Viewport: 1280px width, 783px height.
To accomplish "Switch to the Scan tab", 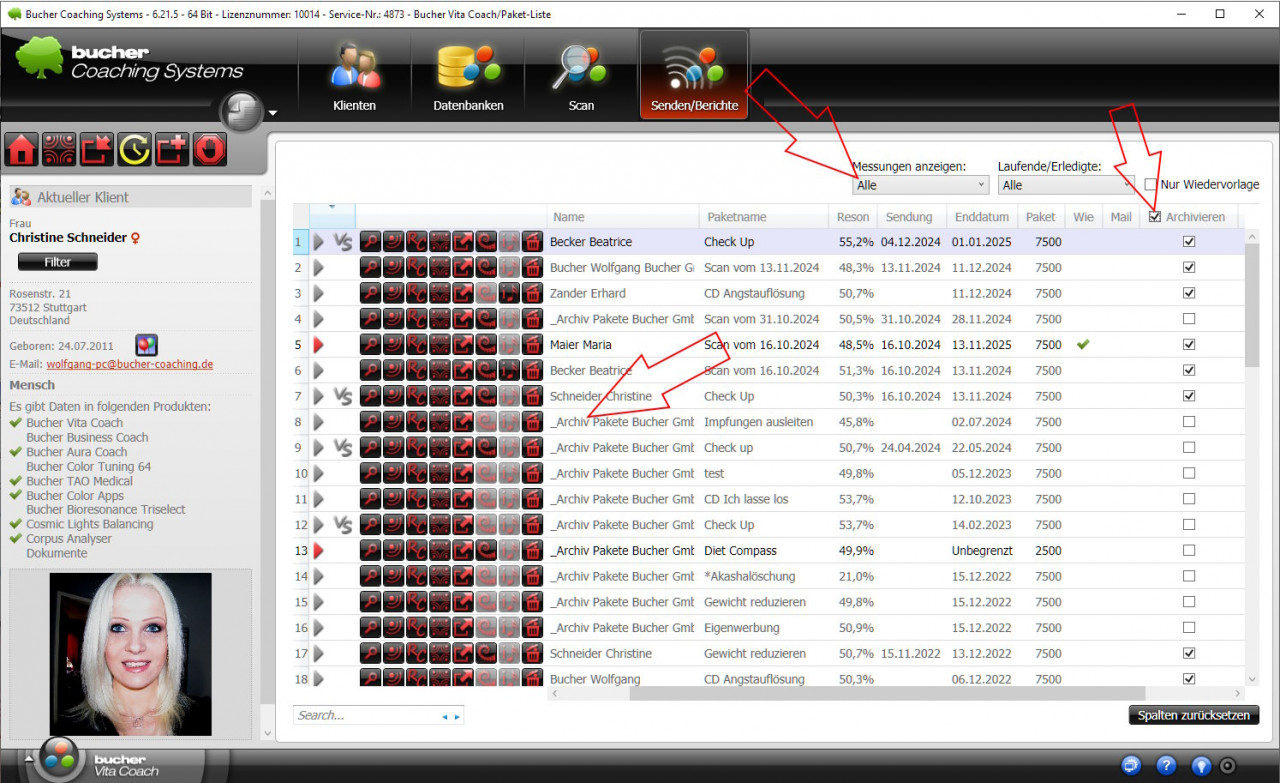I will pos(581,76).
